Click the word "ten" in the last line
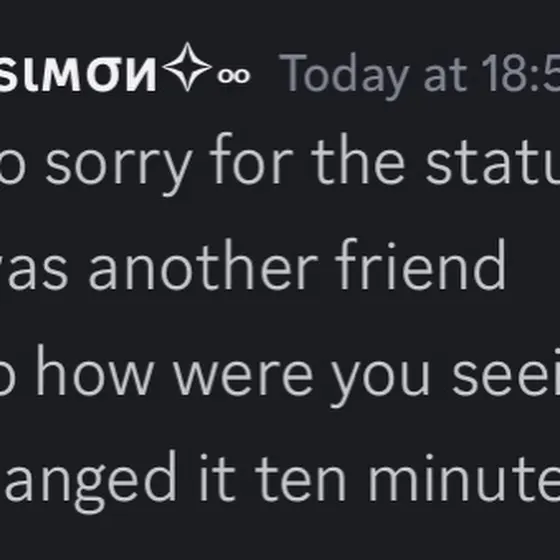The image size is (560, 560). (301, 481)
